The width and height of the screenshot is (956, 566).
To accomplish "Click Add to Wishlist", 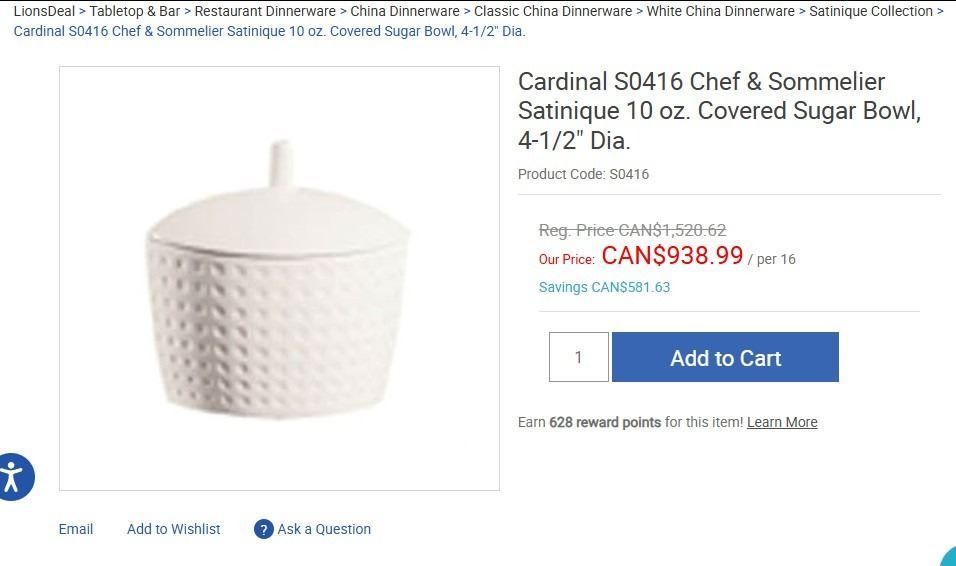I will coord(173,529).
